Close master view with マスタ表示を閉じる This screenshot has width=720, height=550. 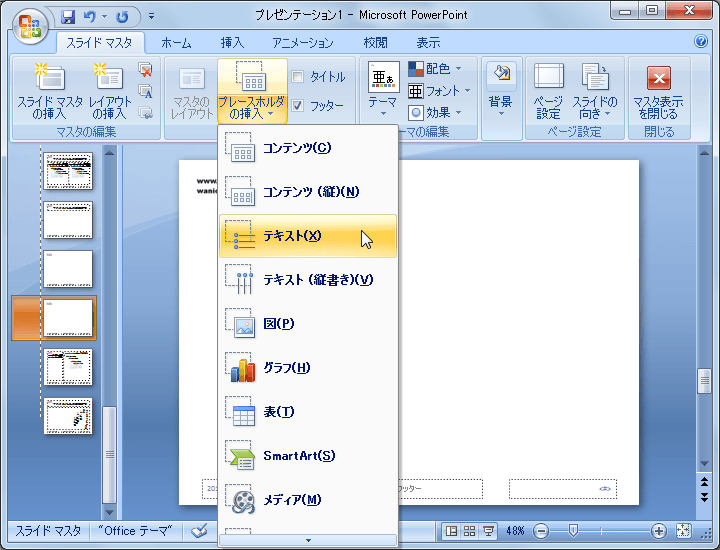pyautogui.click(x=658, y=91)
